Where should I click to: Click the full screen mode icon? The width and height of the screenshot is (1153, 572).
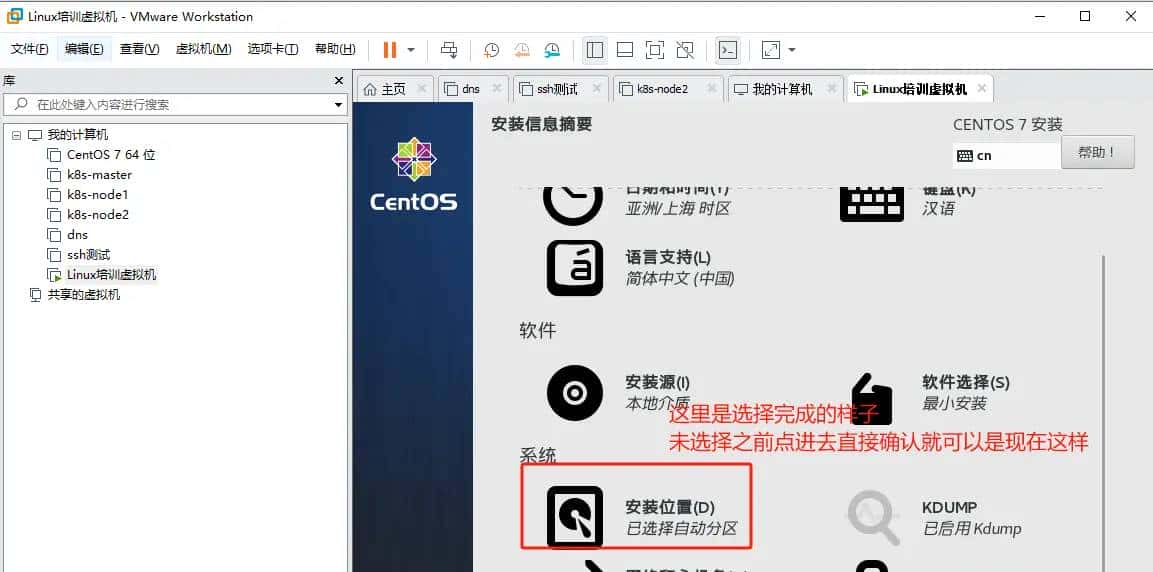(654, 50)
